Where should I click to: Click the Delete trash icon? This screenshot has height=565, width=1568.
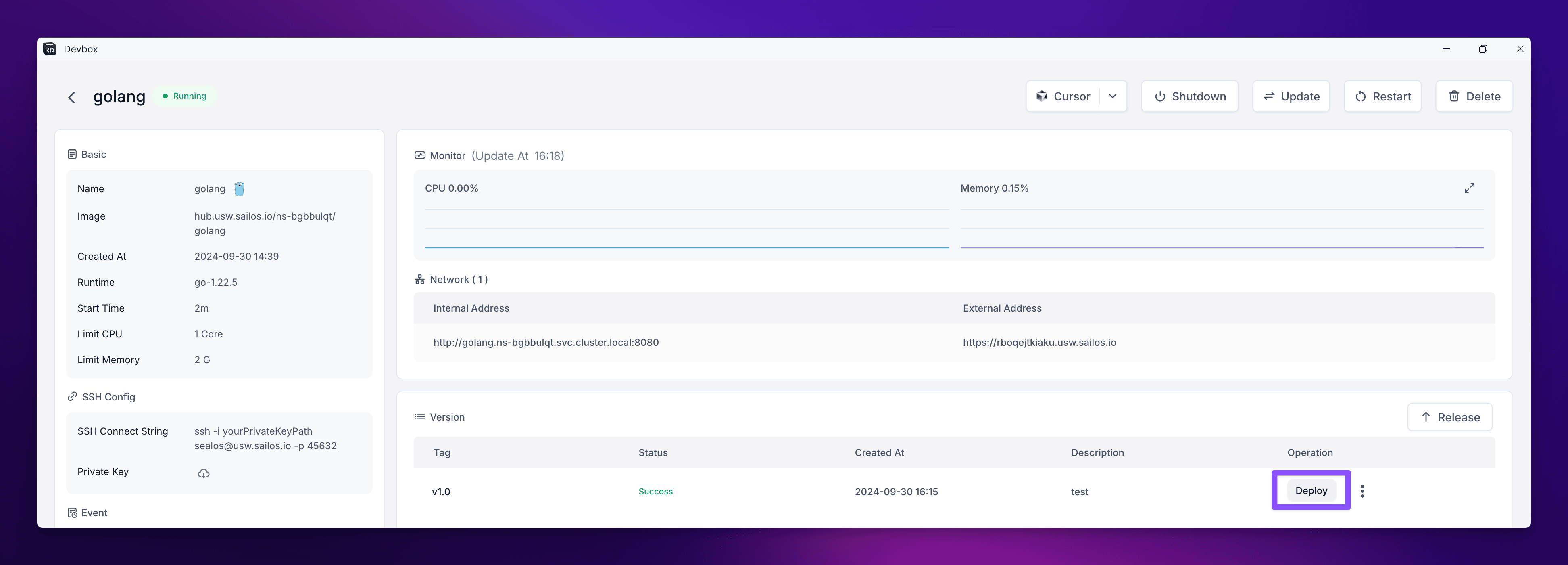(1454, 96)
